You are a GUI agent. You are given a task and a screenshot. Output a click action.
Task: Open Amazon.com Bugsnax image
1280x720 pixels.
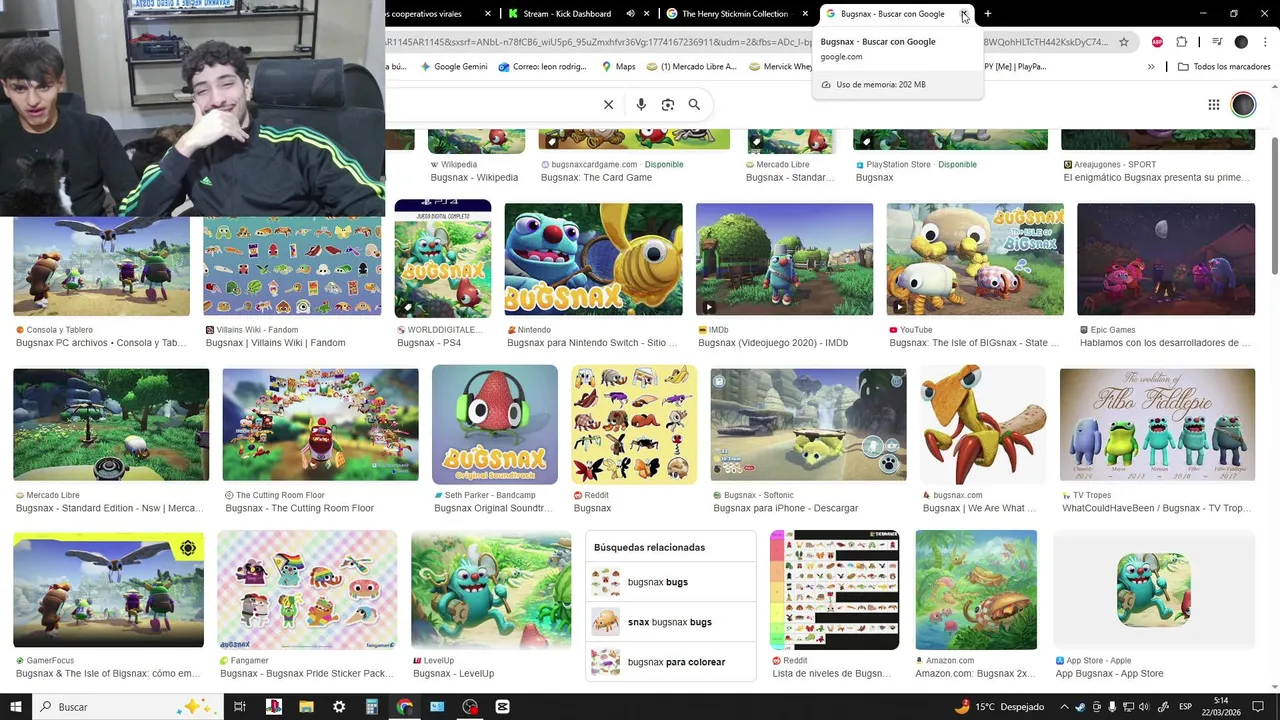click(x=976, y=590)
